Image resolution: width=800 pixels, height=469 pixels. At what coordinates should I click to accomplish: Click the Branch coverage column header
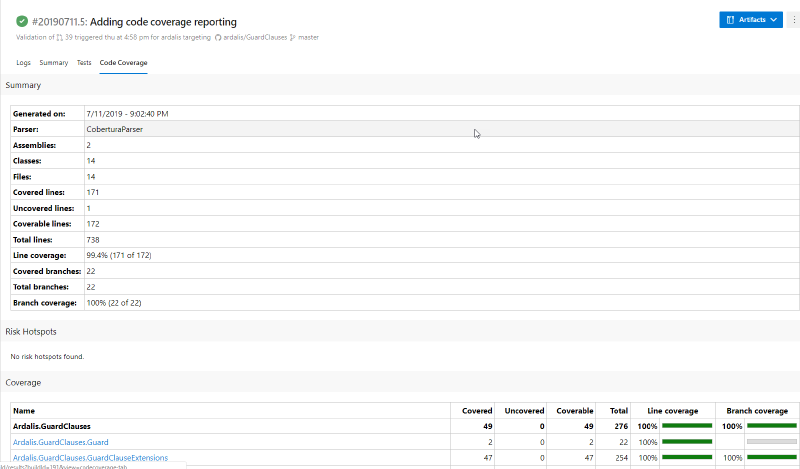pyautogui.click(x=757, y=411)
